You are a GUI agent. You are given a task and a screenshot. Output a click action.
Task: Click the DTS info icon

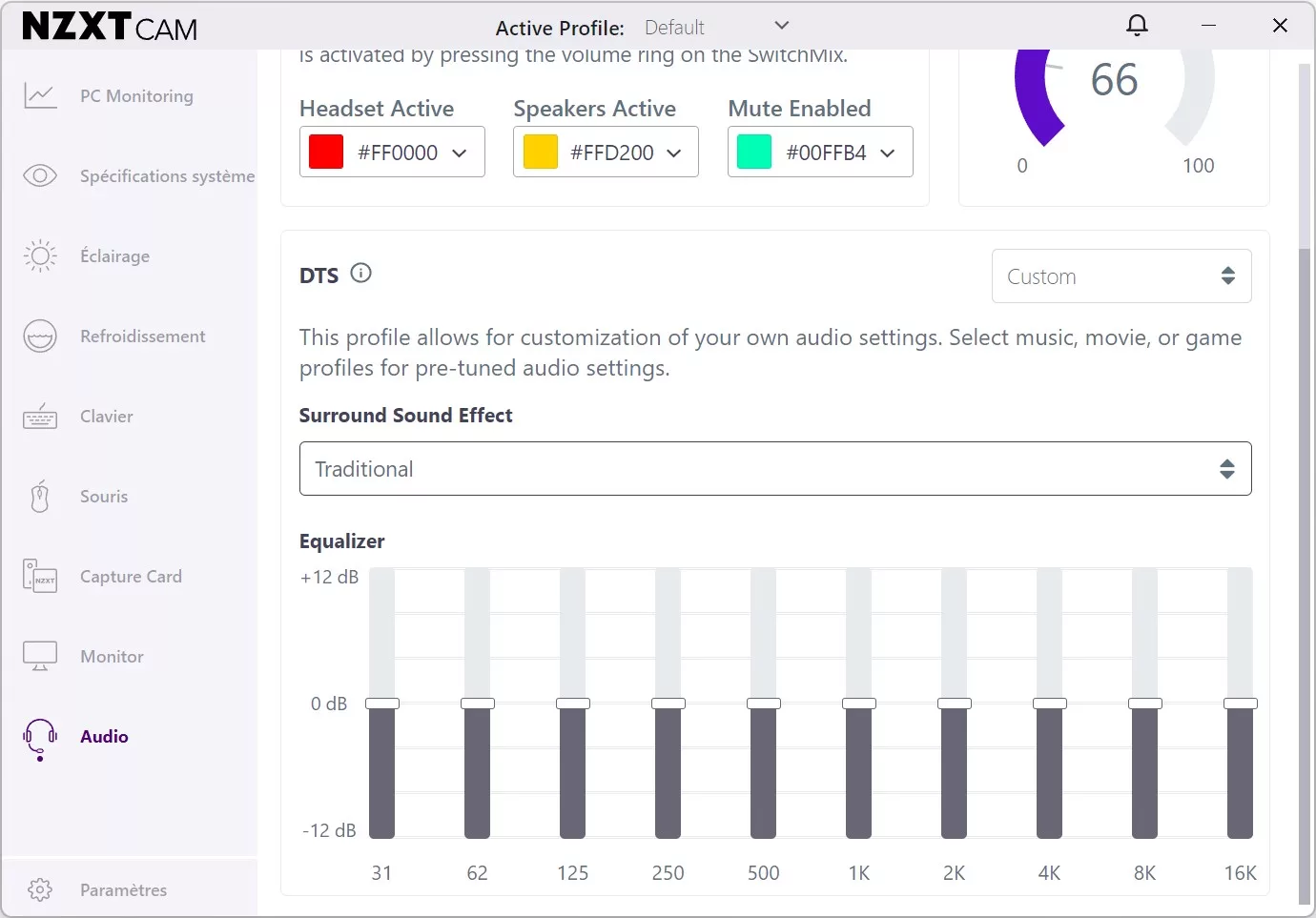[360, 274]
